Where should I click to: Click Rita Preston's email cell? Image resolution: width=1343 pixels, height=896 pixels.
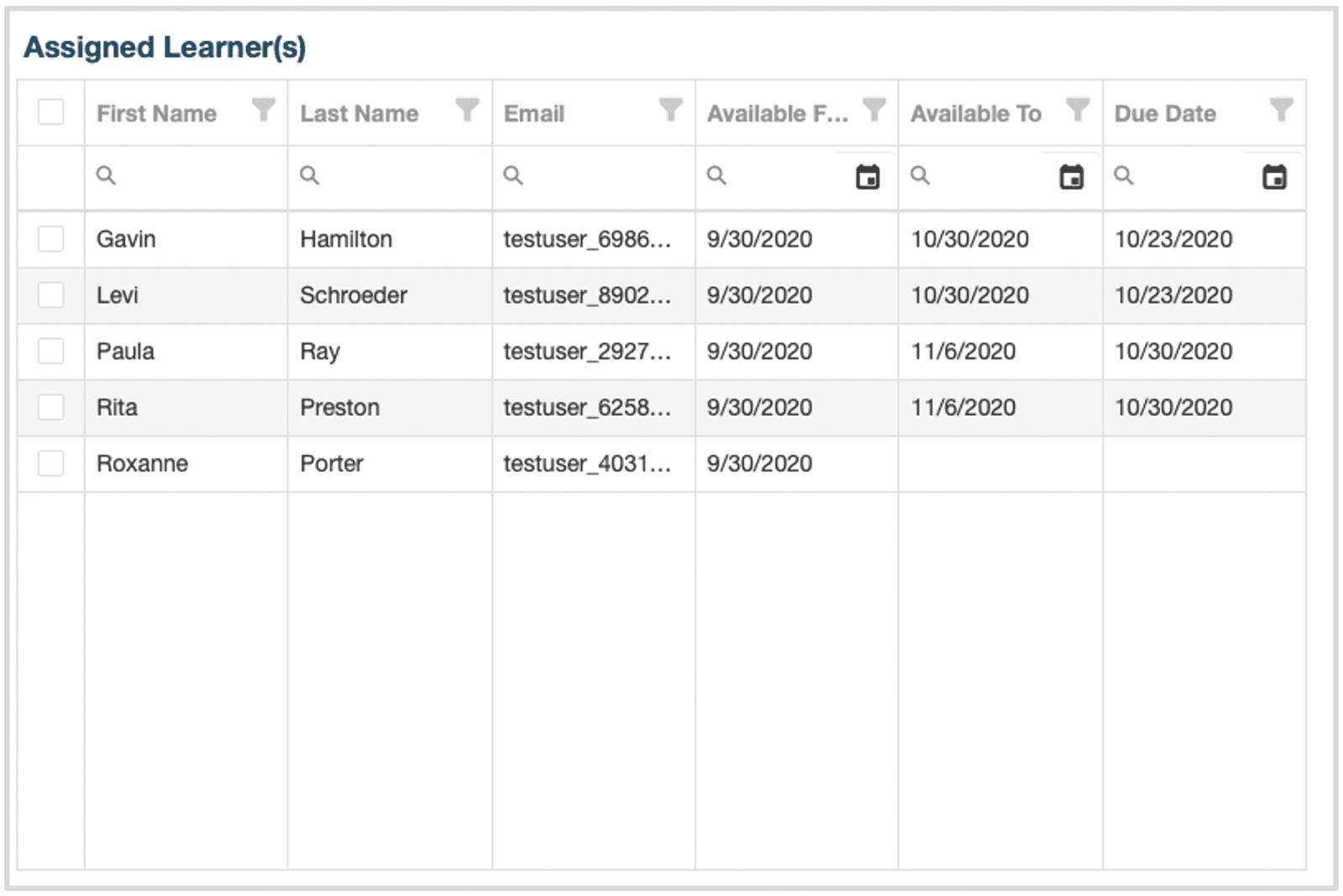tap(588, 408)
